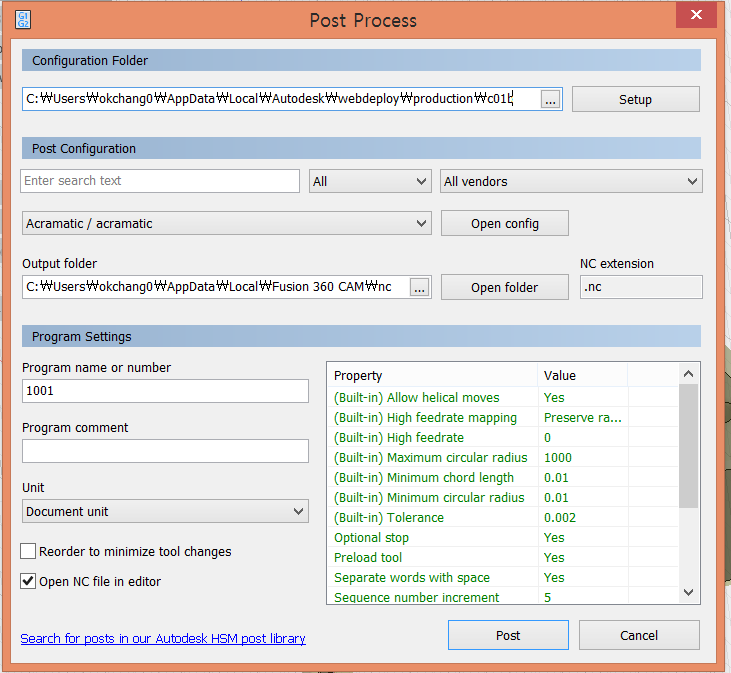Viewport: 731px width, 673px height.
Task: Open the All vendors dropdown
Action: [x=571, y=181]
